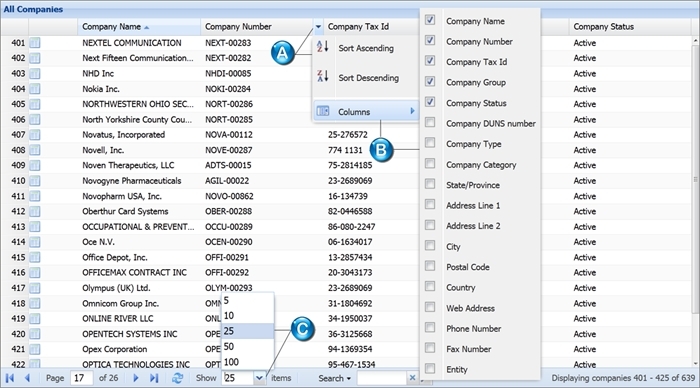Select 100 items per page
700x388 pixels.
[248, 362]
